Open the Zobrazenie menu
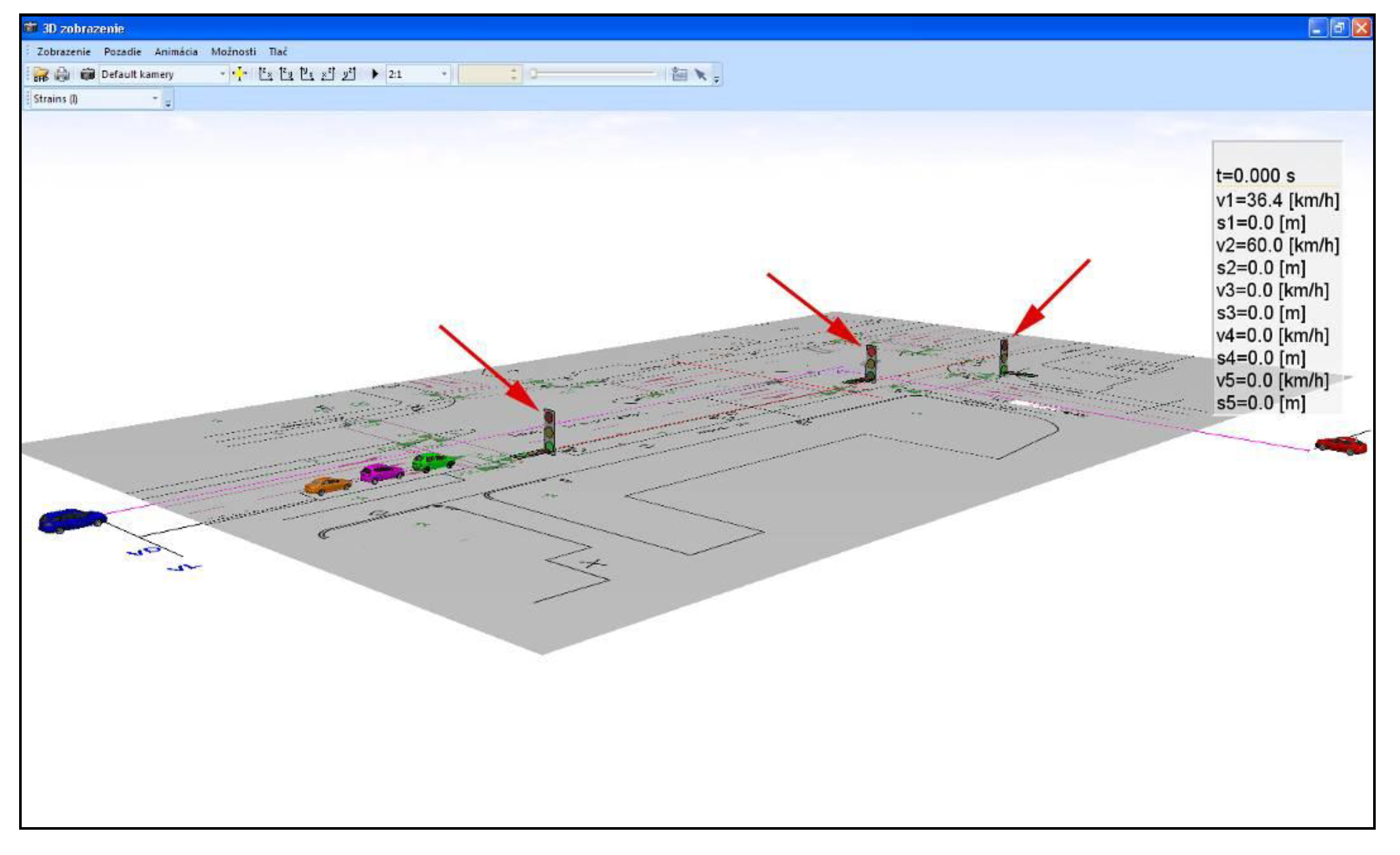The width and height of the screenshot is (1400, 855). pos(64,52)
